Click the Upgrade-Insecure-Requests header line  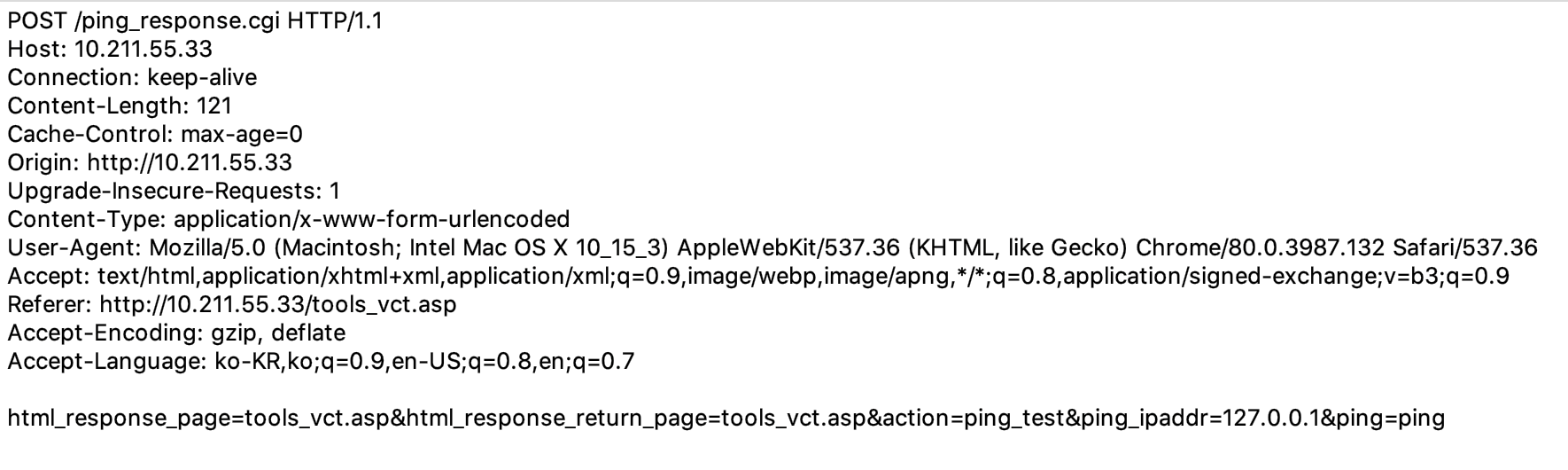(174, 191)
